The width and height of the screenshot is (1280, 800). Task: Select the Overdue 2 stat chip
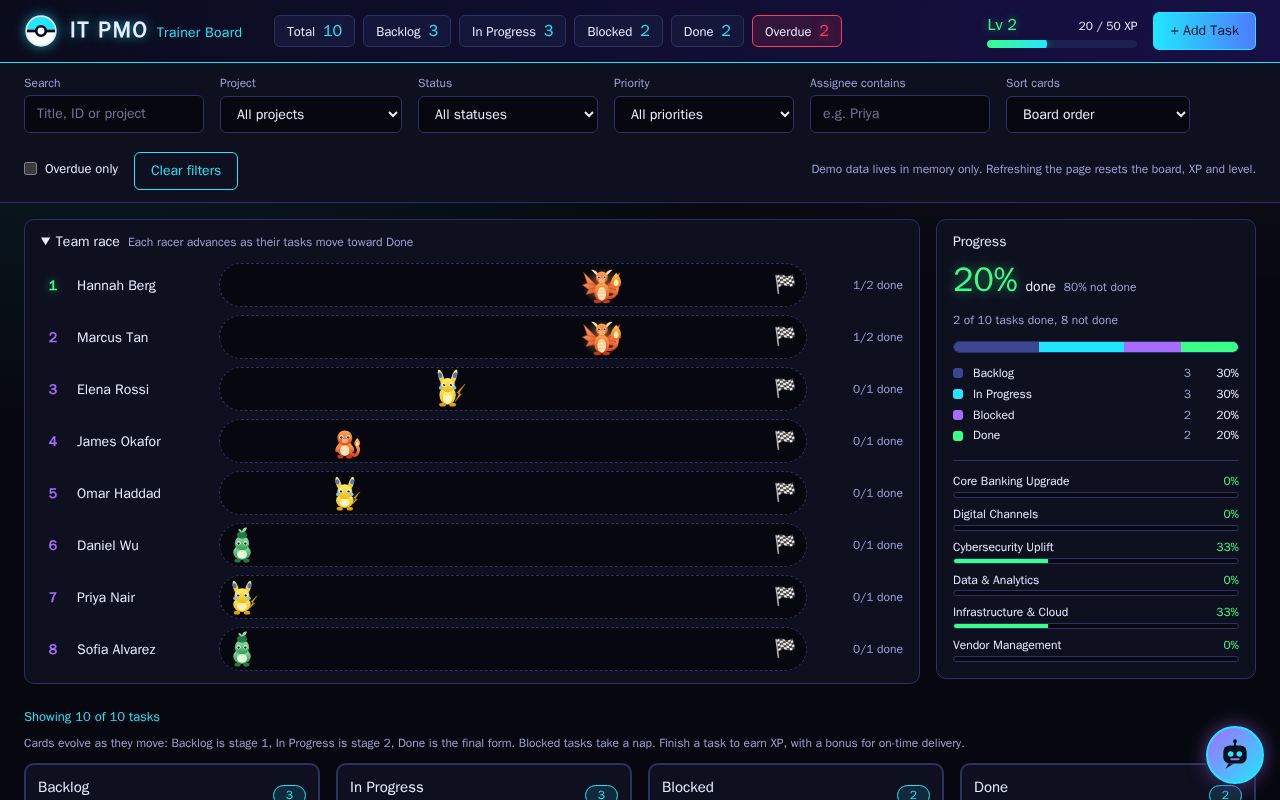click(797, 31)
